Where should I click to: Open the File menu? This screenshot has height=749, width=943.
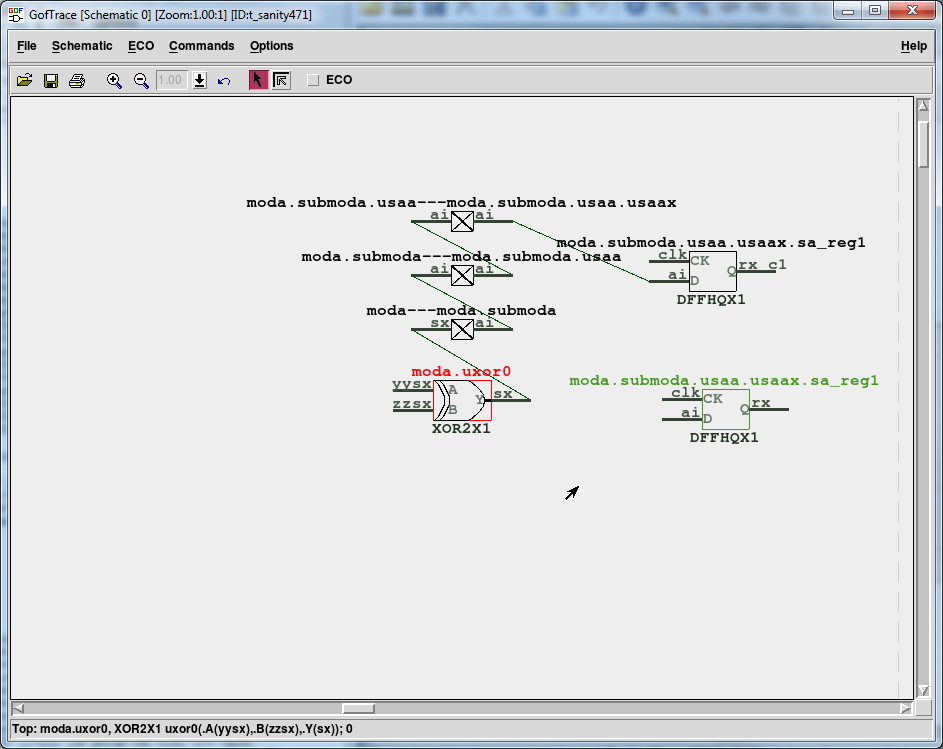coord(26,46)
